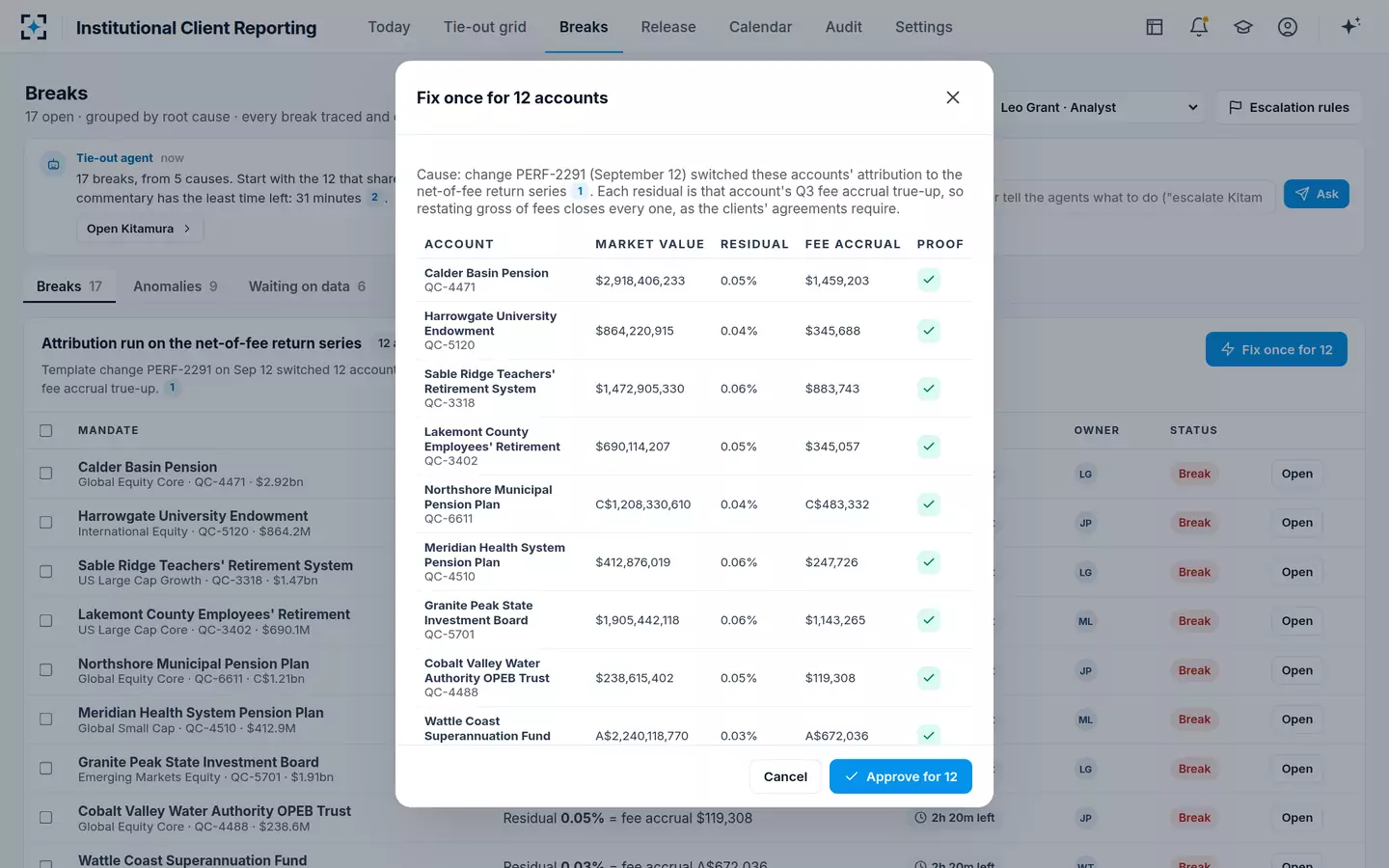Click the Tie-out agent avatar icon
The height and width of the screenshot is (868, 1389).
tap(54, 164)
